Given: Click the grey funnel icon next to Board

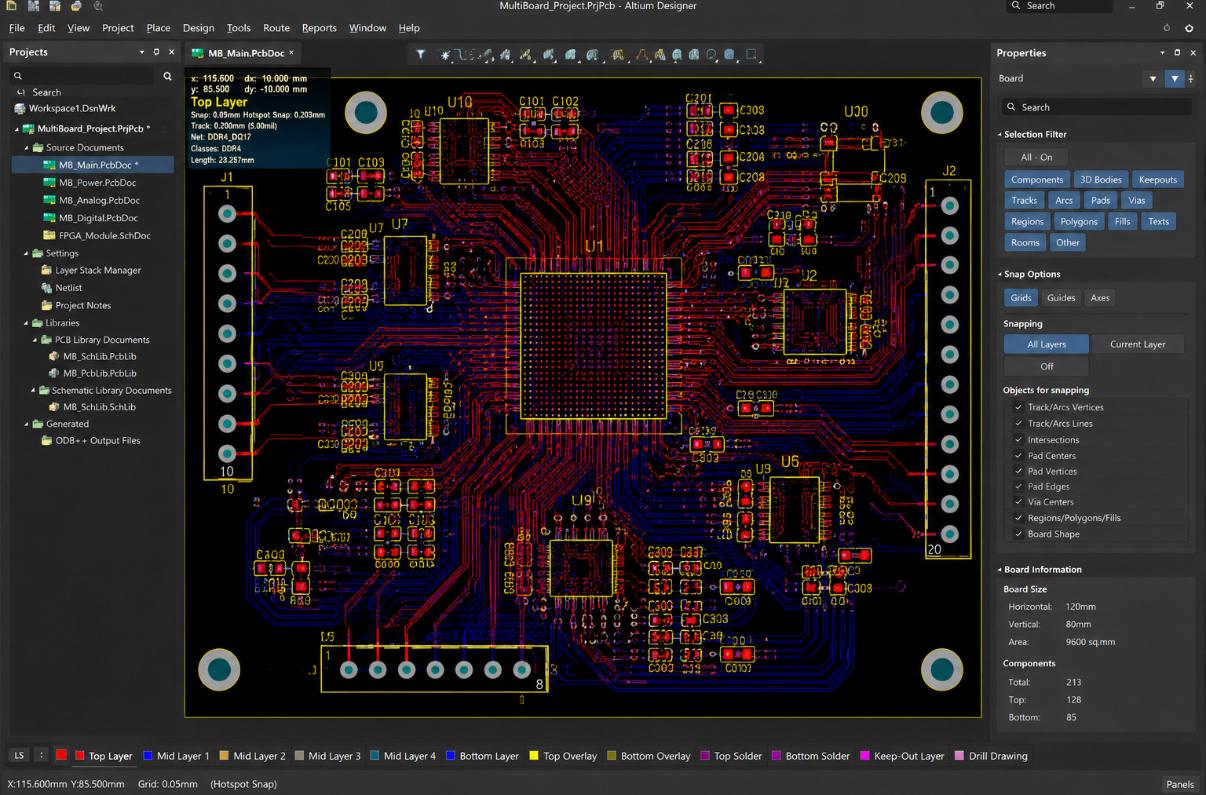Looking at the screenshot, I should tap(1153, 78).
